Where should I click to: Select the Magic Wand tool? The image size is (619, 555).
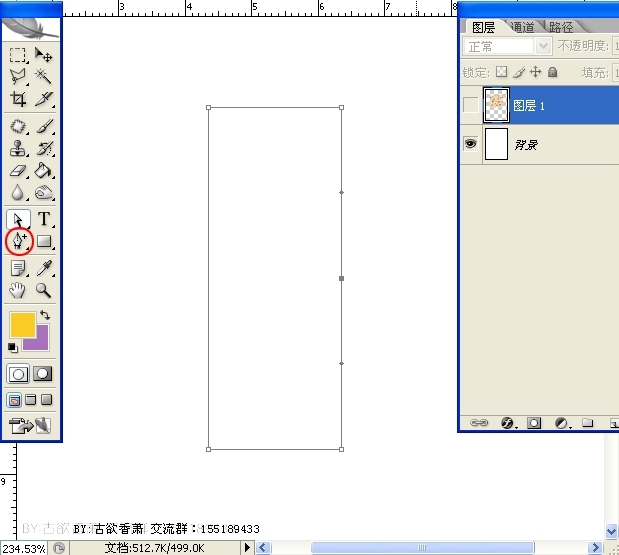pyautogui.click(x=43, y=77)
